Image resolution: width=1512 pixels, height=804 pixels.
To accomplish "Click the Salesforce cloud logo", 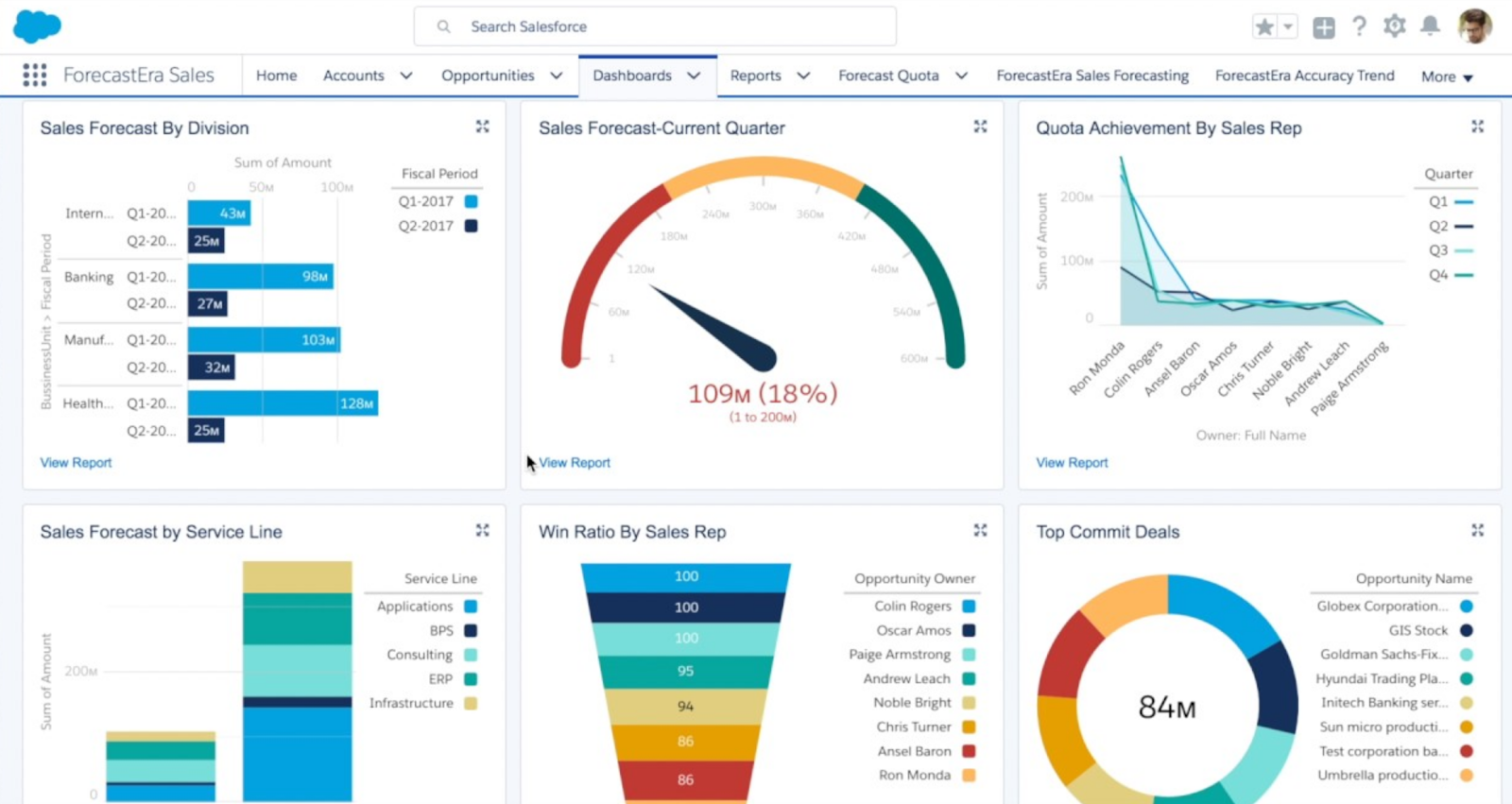I will coord(37,26).
